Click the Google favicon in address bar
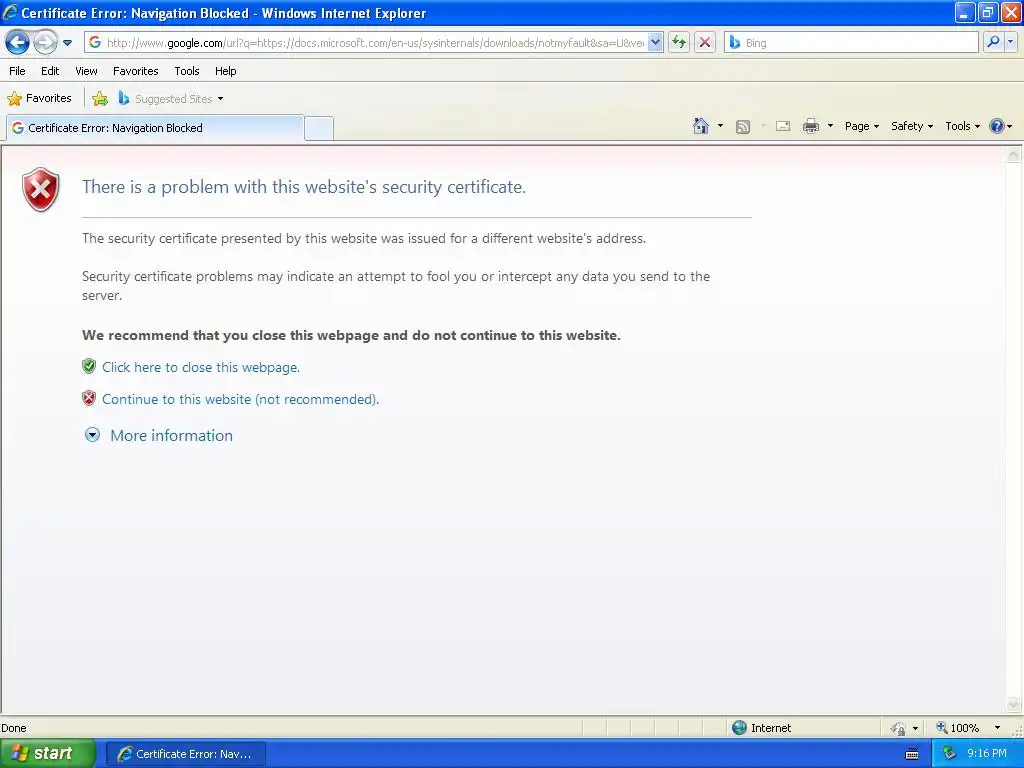Viewport: 1024px width, 768px height. click(95, 42)
